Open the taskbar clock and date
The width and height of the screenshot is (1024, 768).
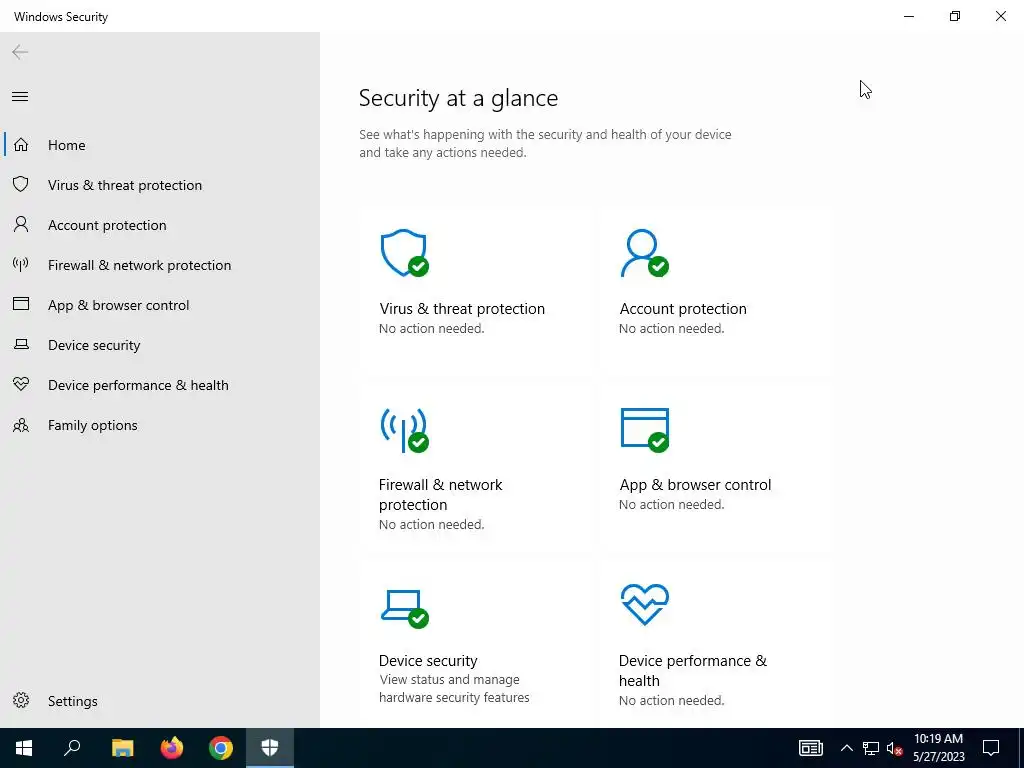pyautogui.click(x=938, y=748)
